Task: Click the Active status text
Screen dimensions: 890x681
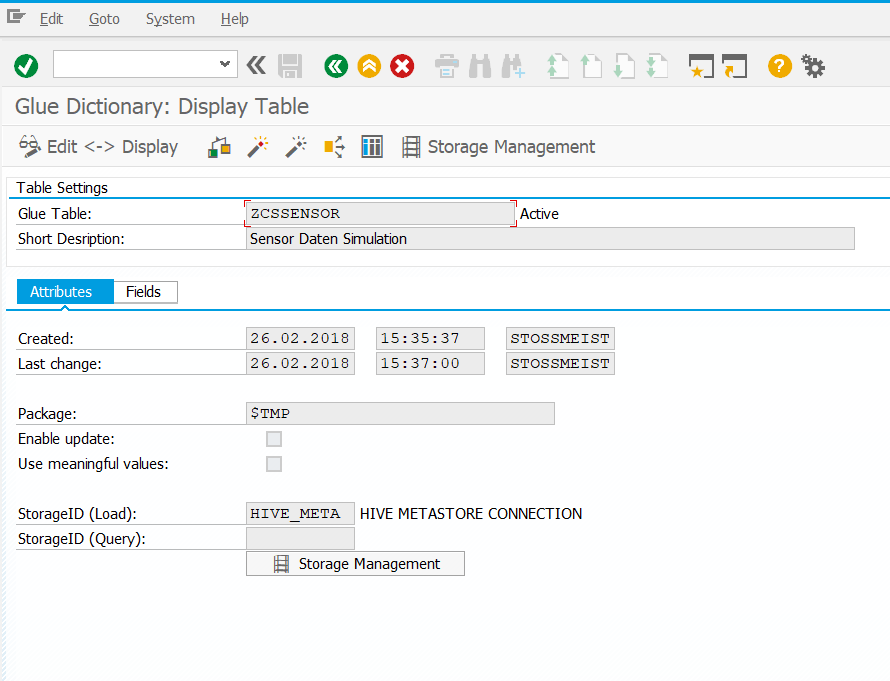Action: click(x=539, y=214)
